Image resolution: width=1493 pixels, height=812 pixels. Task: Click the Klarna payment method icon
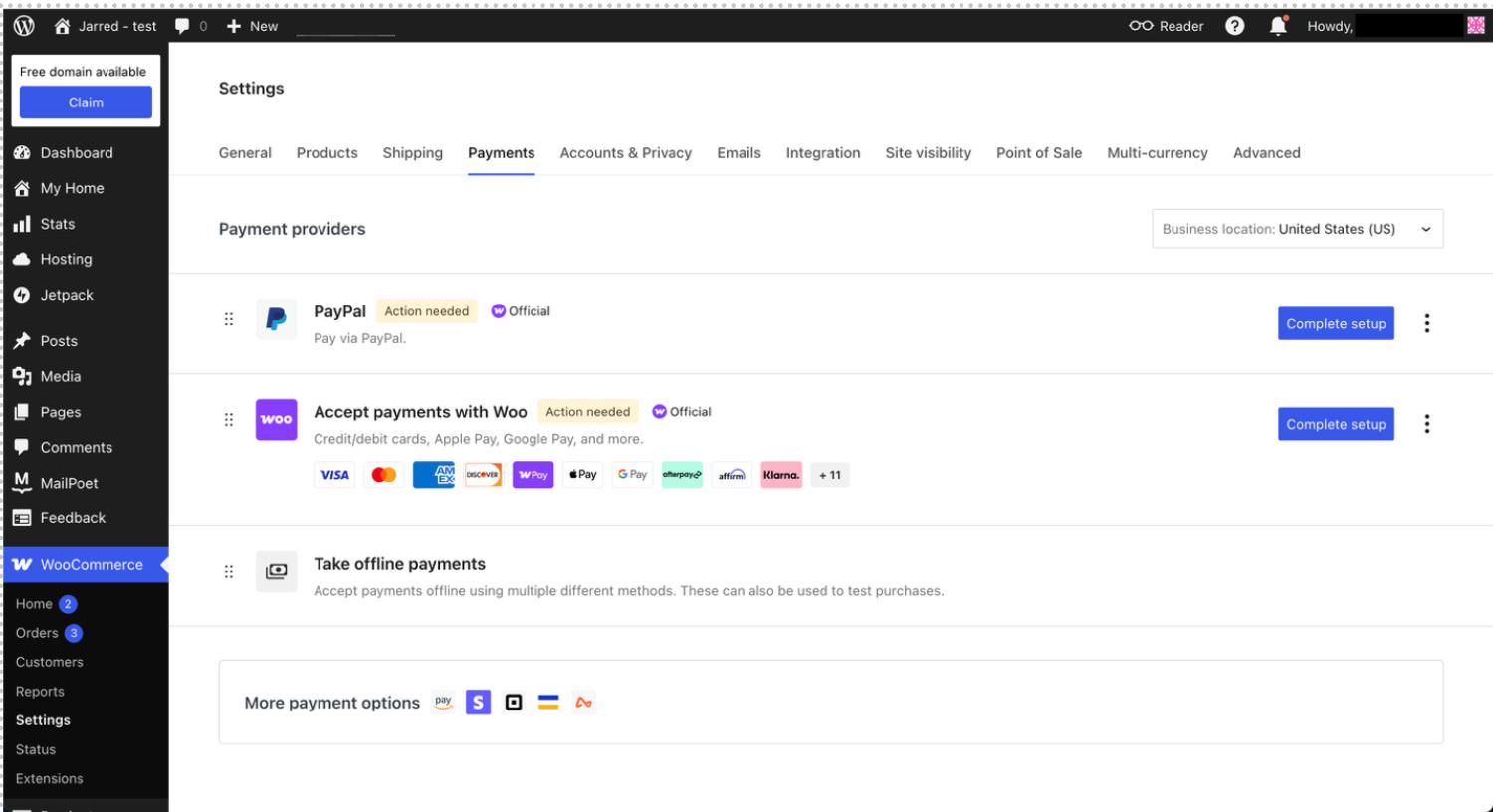coord(780,475)
